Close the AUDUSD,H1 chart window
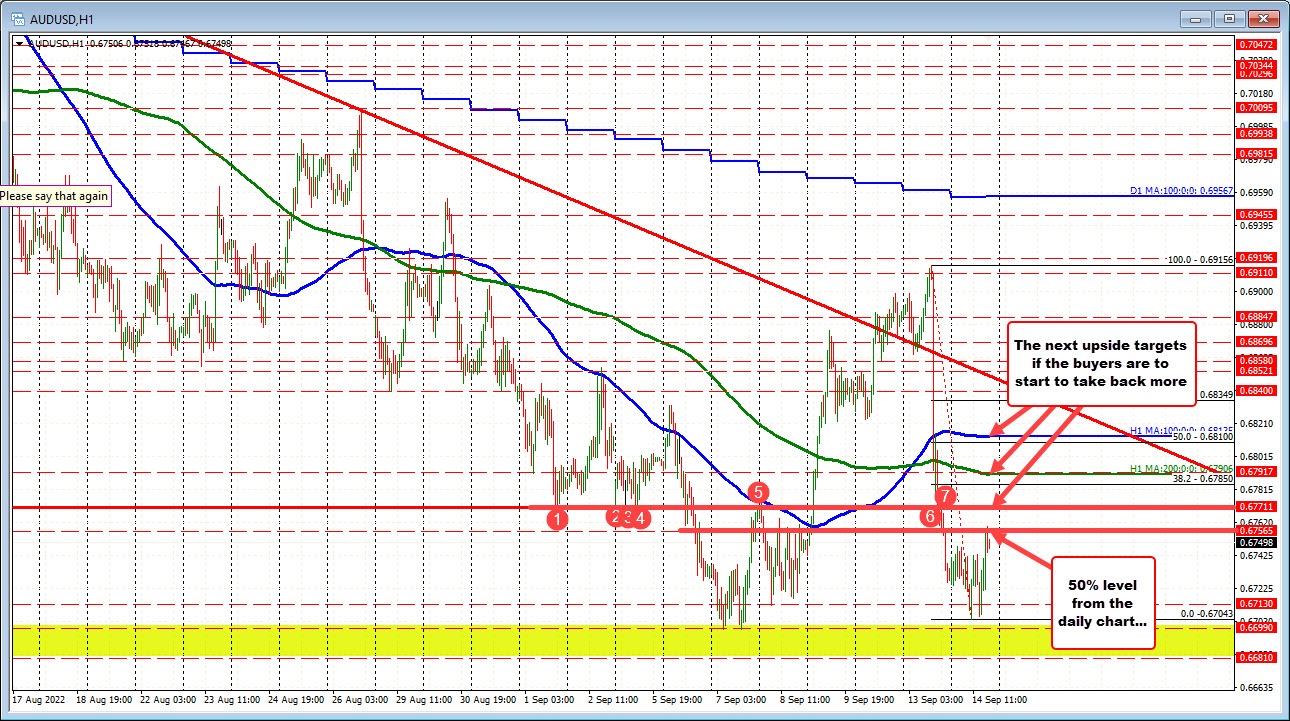 [1264, 18]
